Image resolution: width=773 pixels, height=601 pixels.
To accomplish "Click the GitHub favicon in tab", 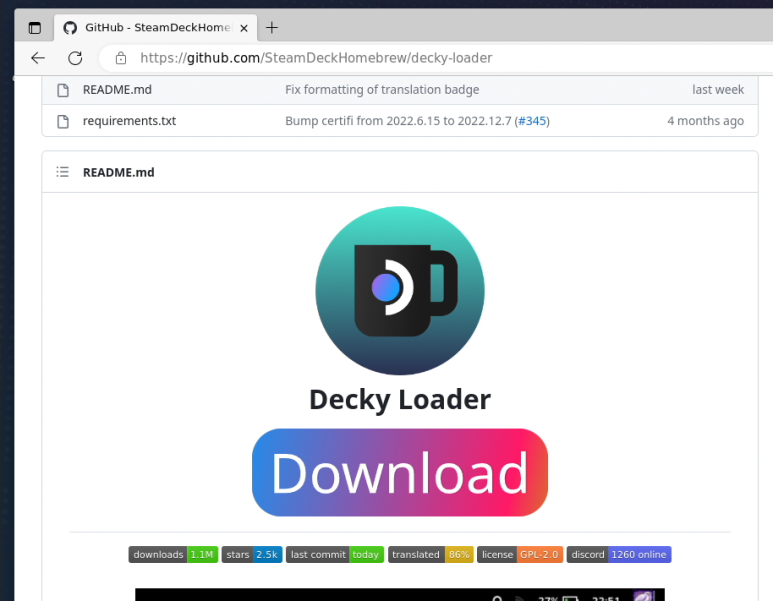I will pyautogui.click(x=70, y=28).
